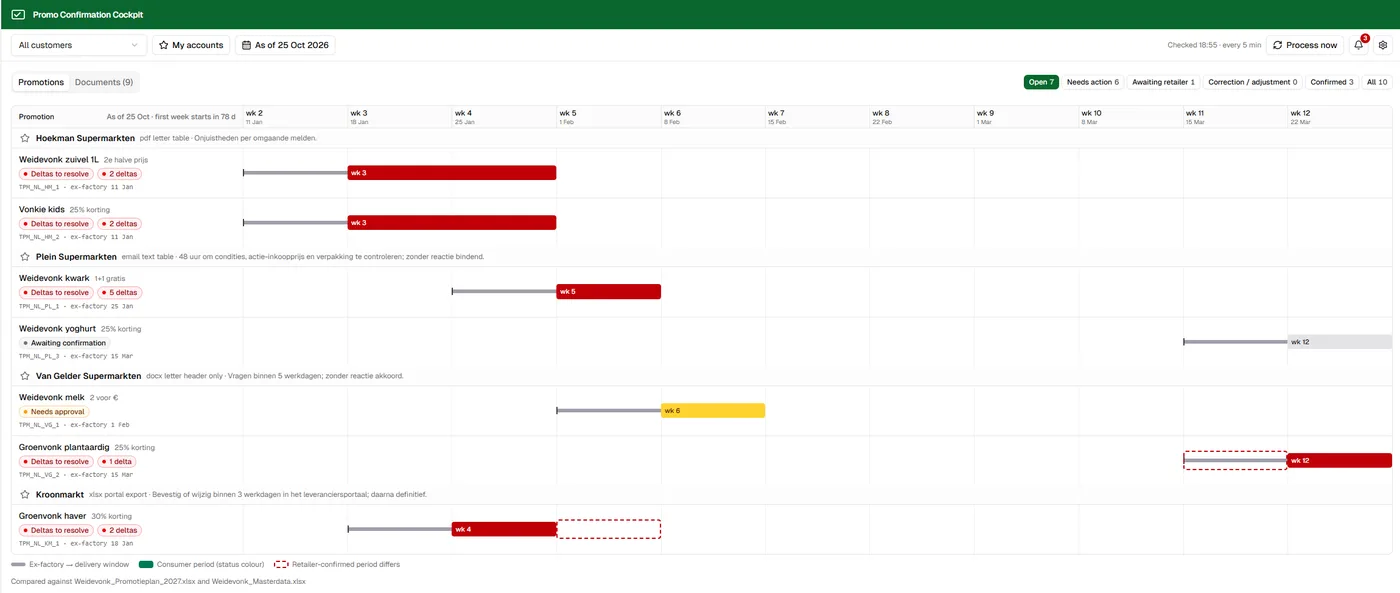This screenshot has width=1400, height=593.
Task: Click the wk 2 column header
Action: point(296,116)
